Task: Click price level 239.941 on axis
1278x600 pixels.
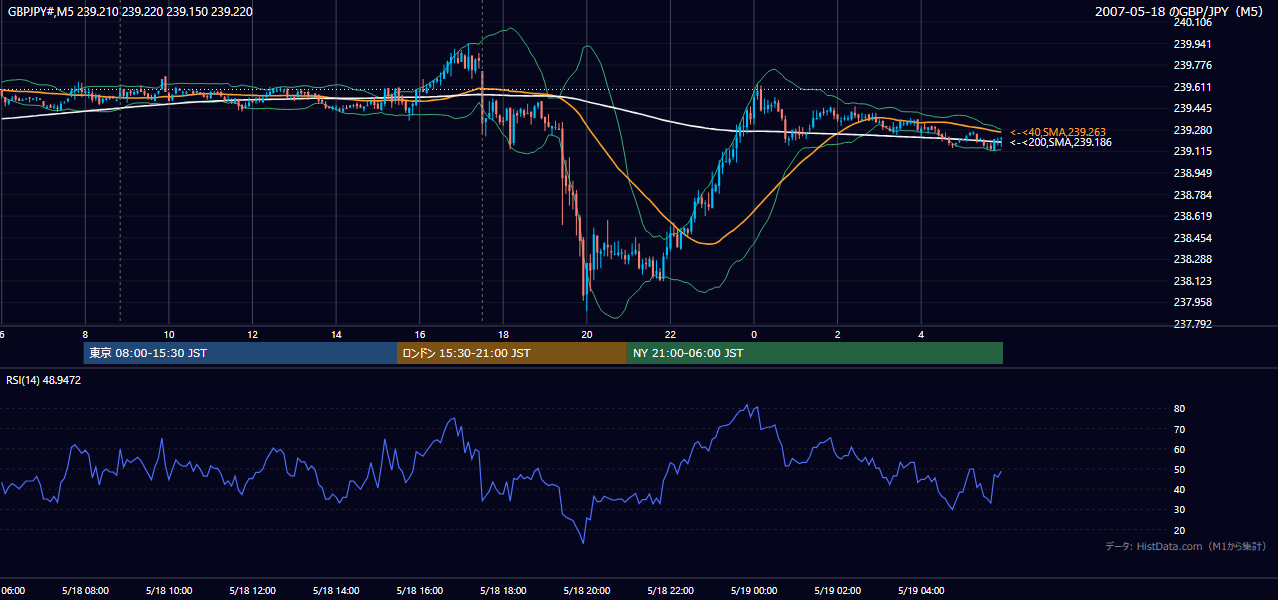Action: 1192,44
